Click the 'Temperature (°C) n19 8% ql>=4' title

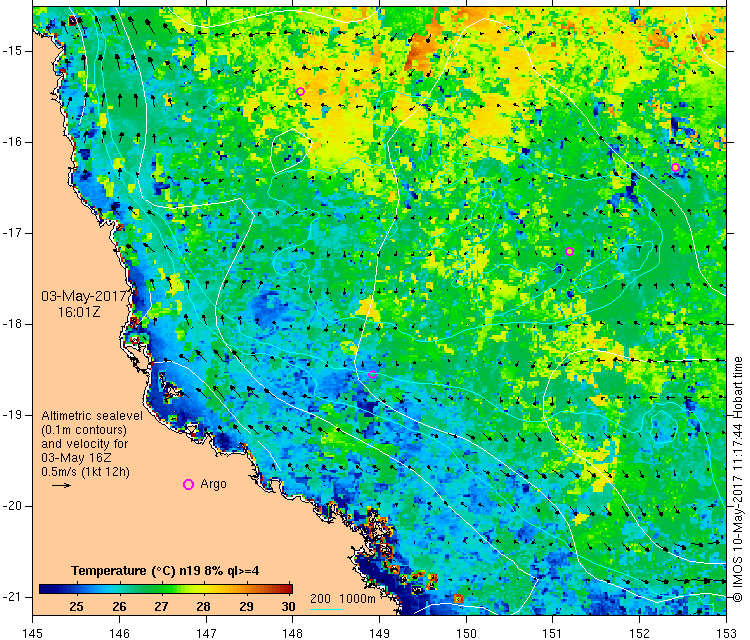pyautogui.click(x=165, y=571)
